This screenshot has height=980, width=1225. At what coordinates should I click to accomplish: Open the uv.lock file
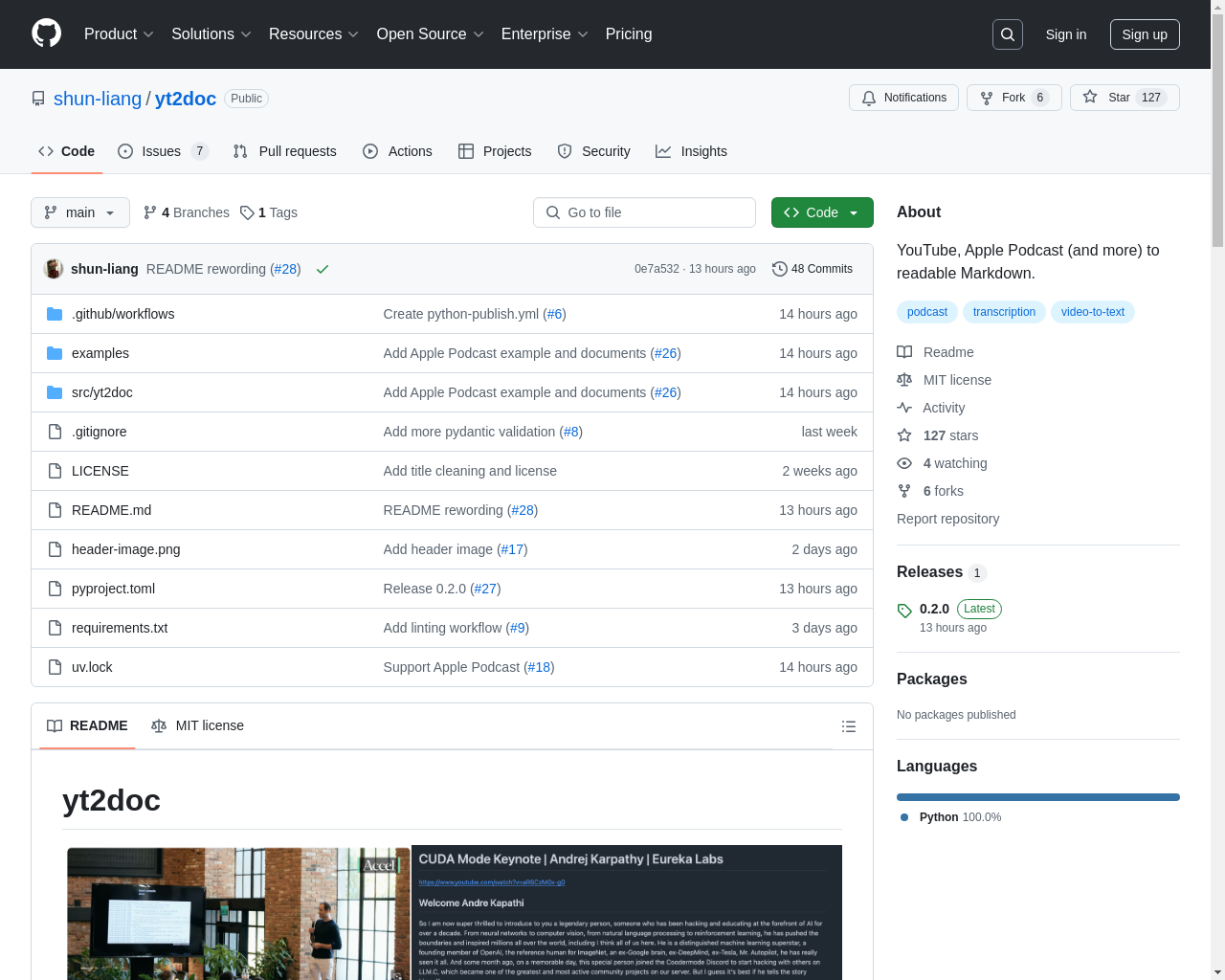(92, 667)
